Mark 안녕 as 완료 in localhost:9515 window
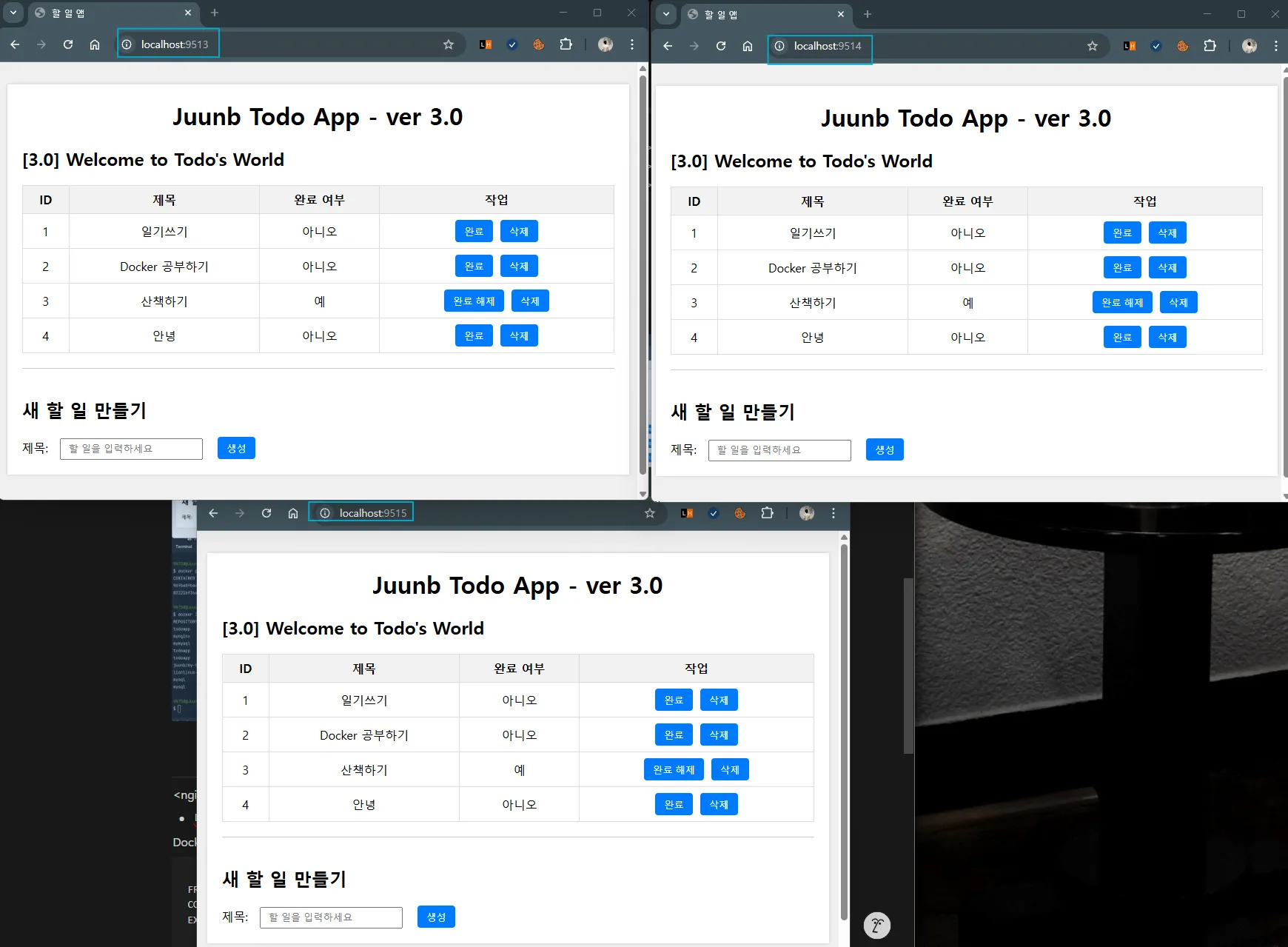 674,804
